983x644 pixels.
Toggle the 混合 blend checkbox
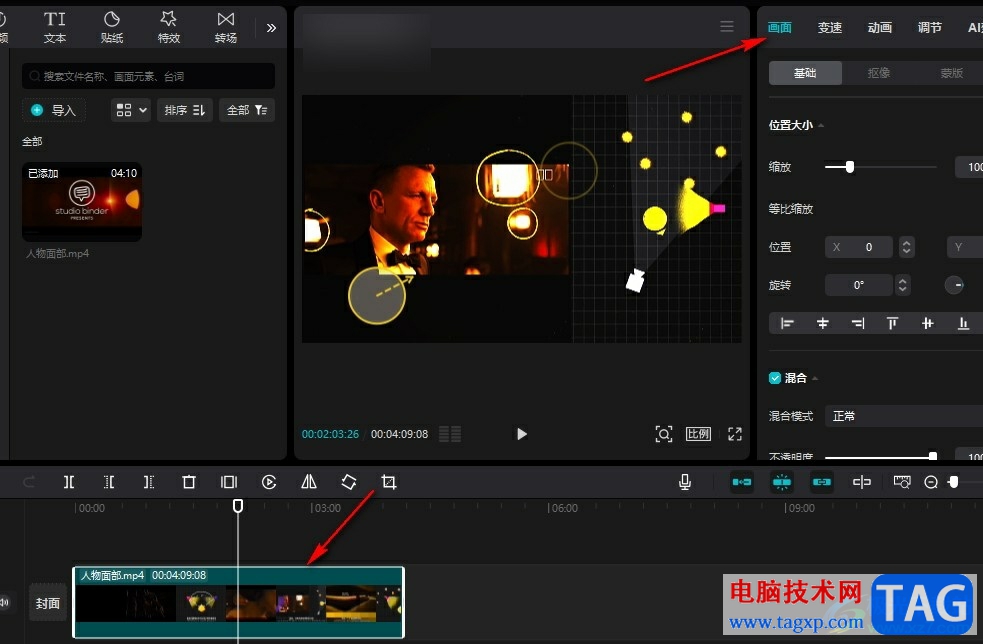point(775,378)
